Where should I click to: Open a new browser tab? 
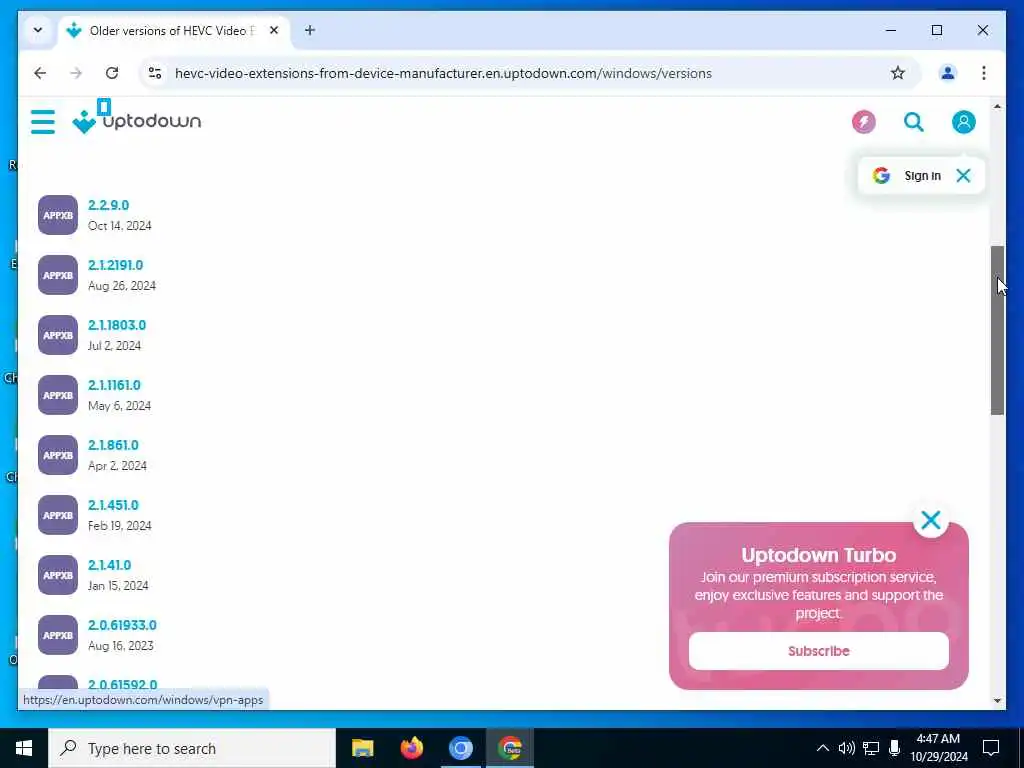pos(310,31)
